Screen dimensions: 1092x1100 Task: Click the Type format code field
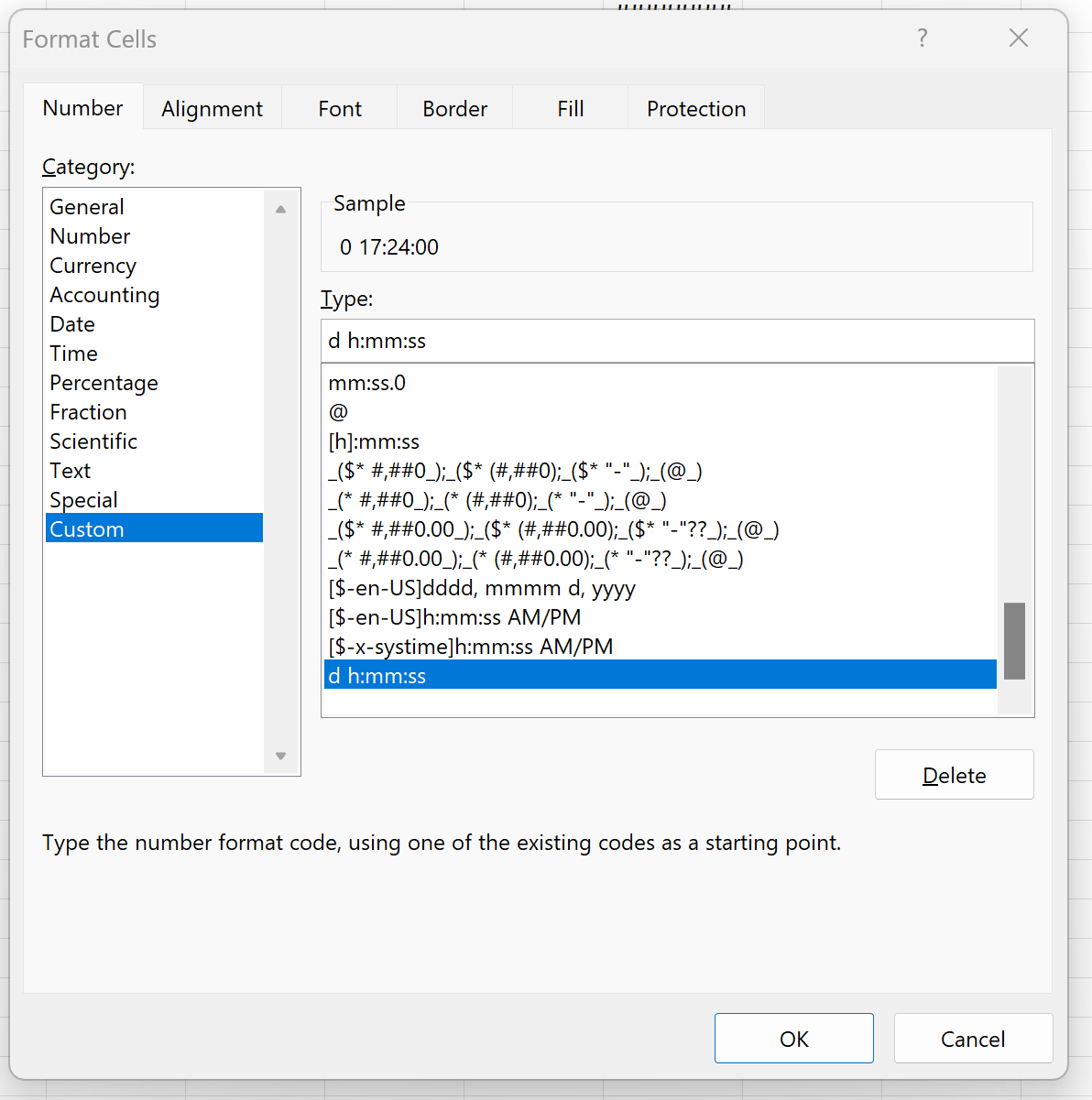click(x=676, y=341)
